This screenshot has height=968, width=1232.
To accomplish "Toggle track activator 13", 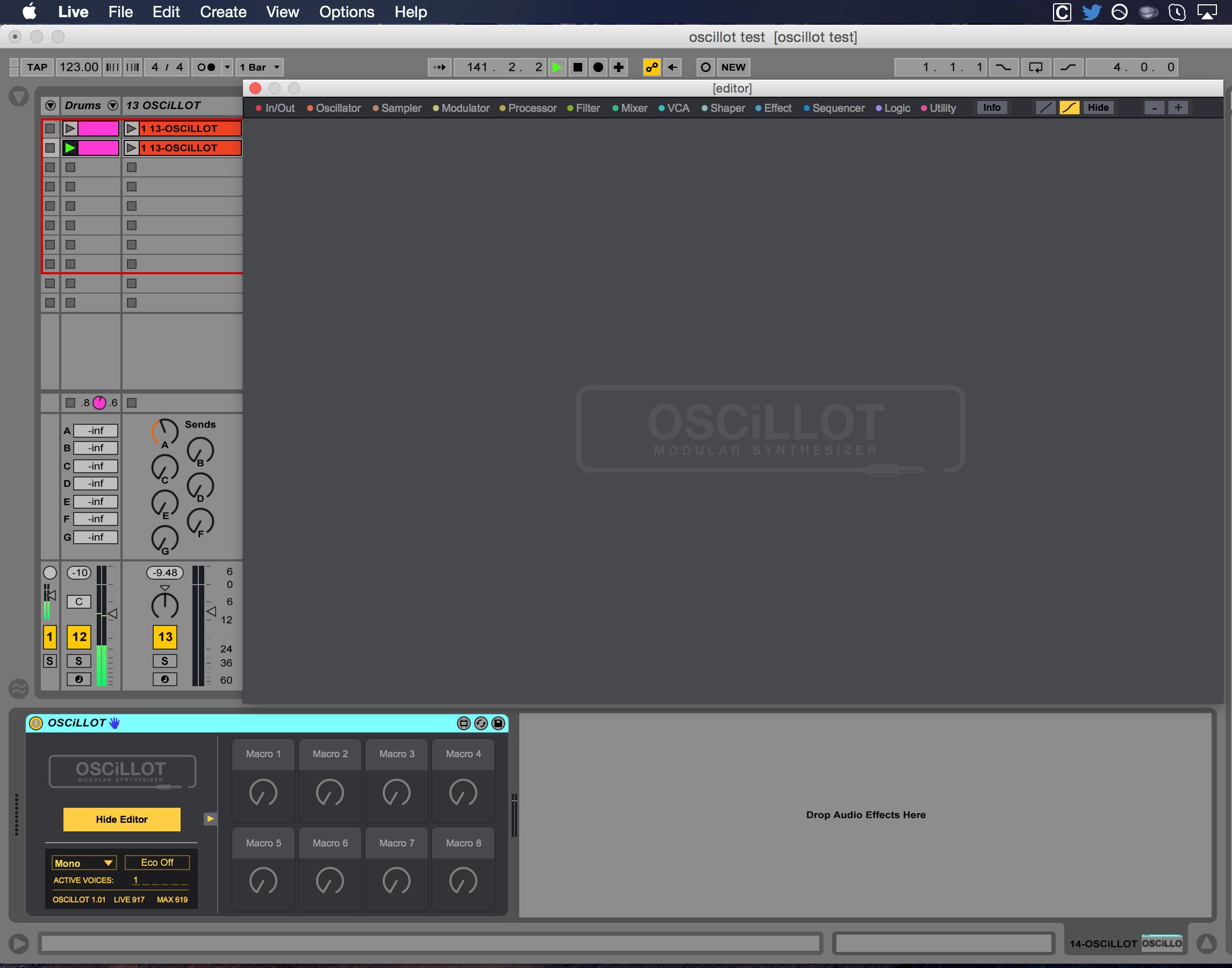I will (x=165, y=636).
